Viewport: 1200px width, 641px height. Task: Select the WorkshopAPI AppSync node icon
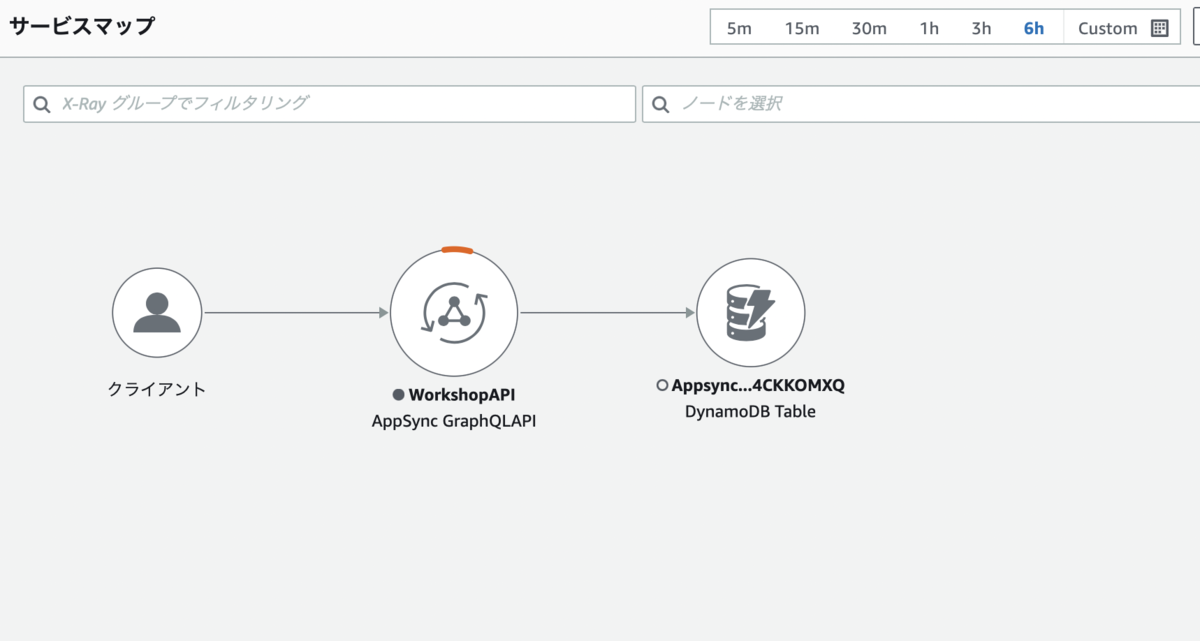pyautogui.click(x=454, y=312)
